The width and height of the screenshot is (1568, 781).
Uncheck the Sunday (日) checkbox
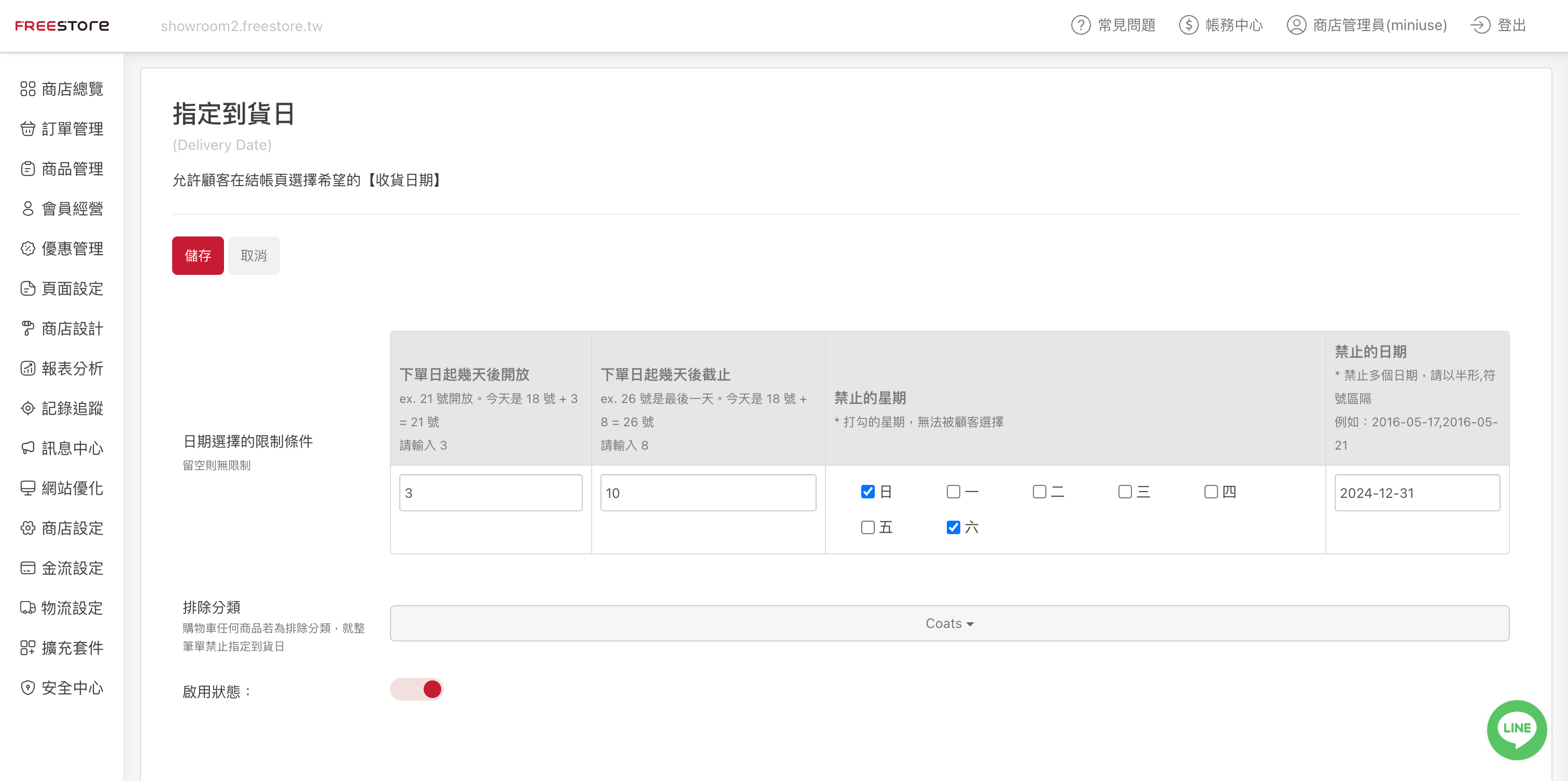coord(867,491)
